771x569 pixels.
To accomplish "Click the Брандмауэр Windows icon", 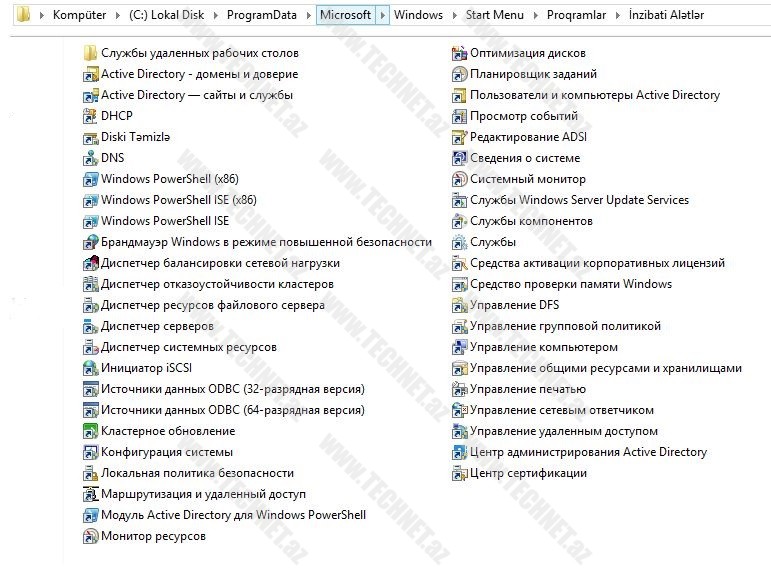I will 90,242.
